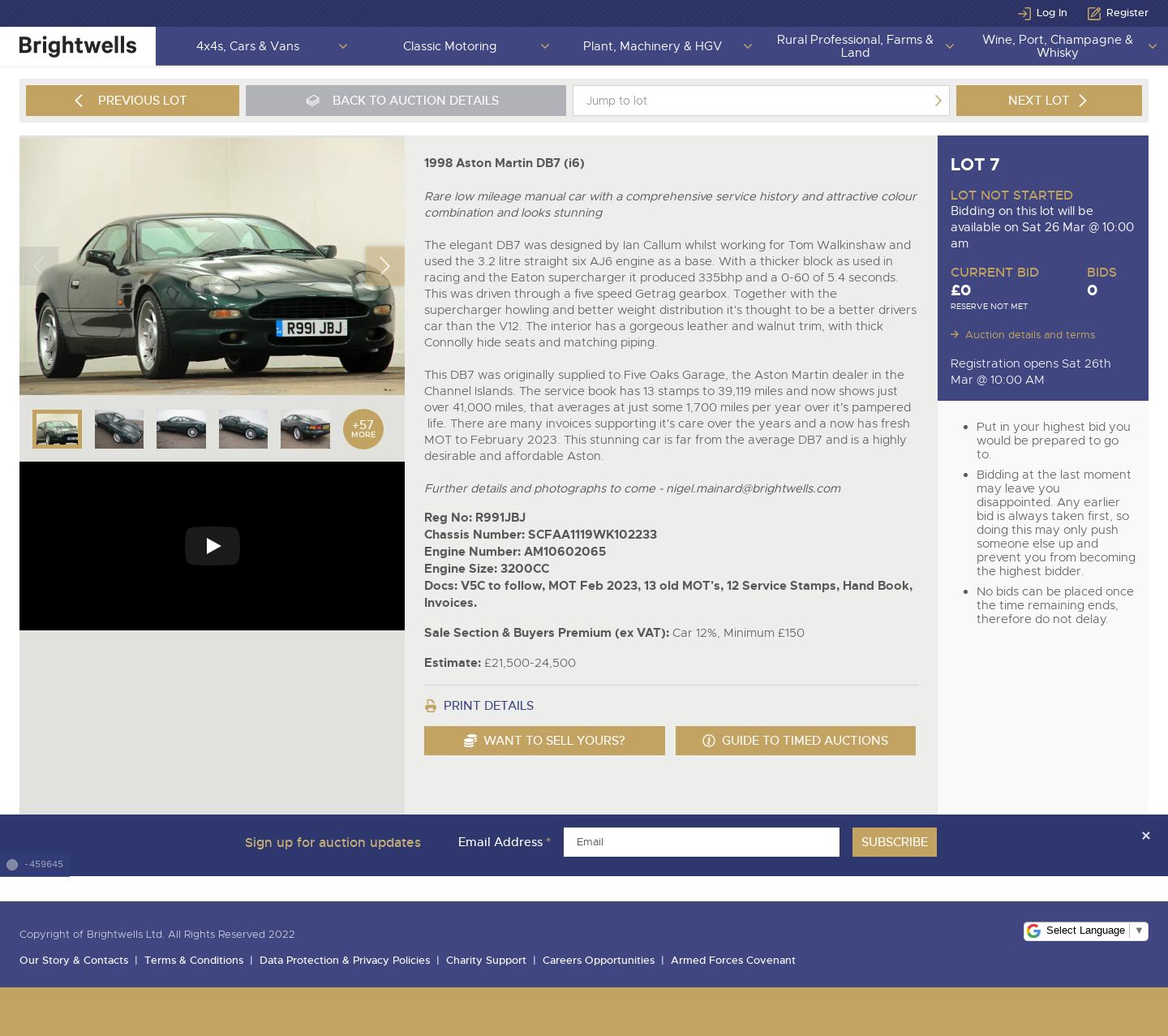The width and height of the screenshot is (1168, 1036).
Task: Click the Log In icon
Action: [x=1024, y=13]
